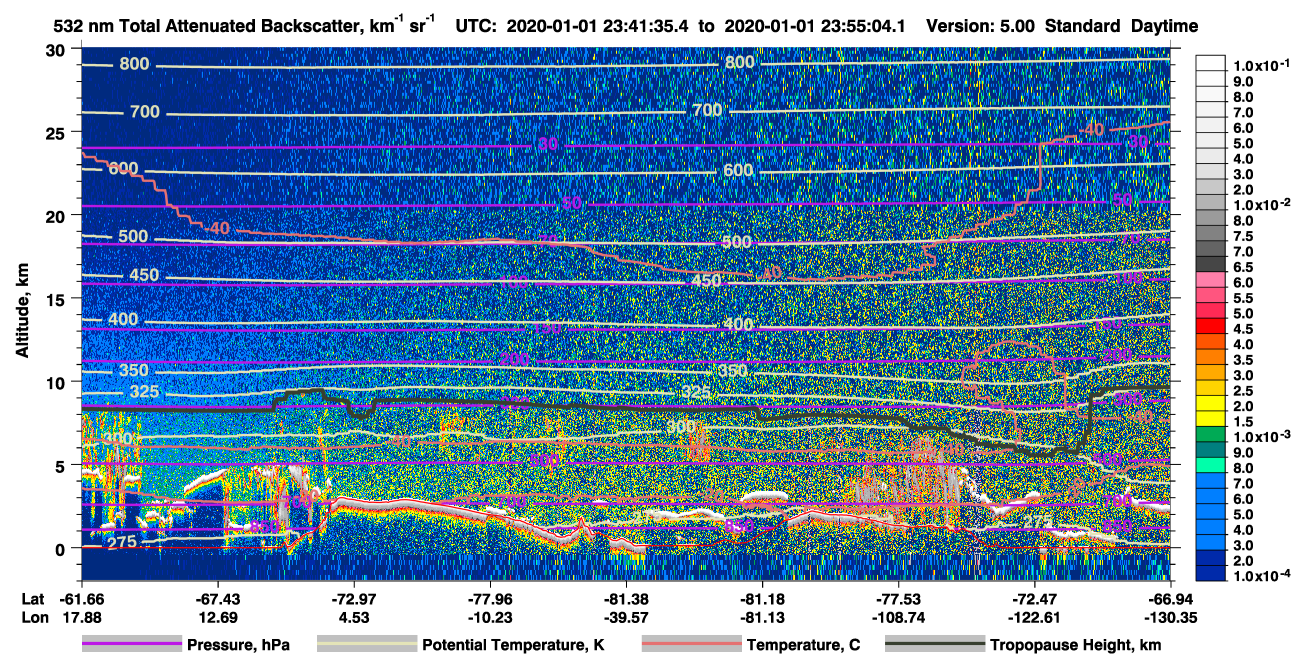This screenshot has width=1300, height=667.
Task: Click the latitude value -81.38
Action: [625, 598]
